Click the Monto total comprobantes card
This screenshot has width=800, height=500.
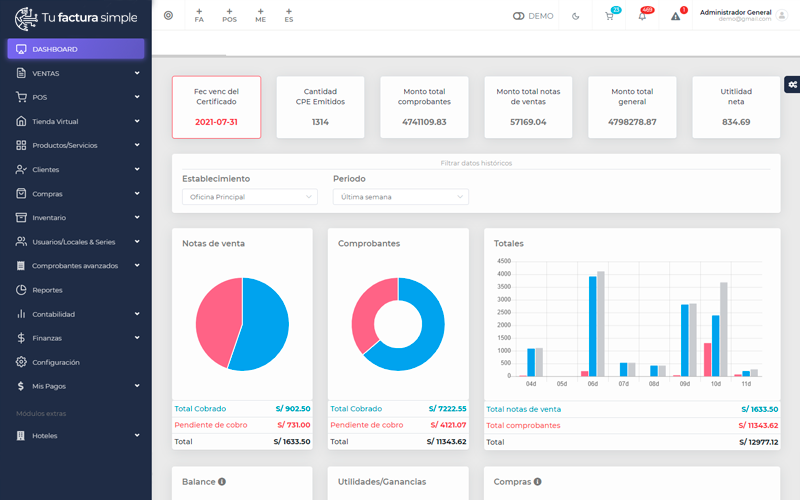tap(424, 107)
